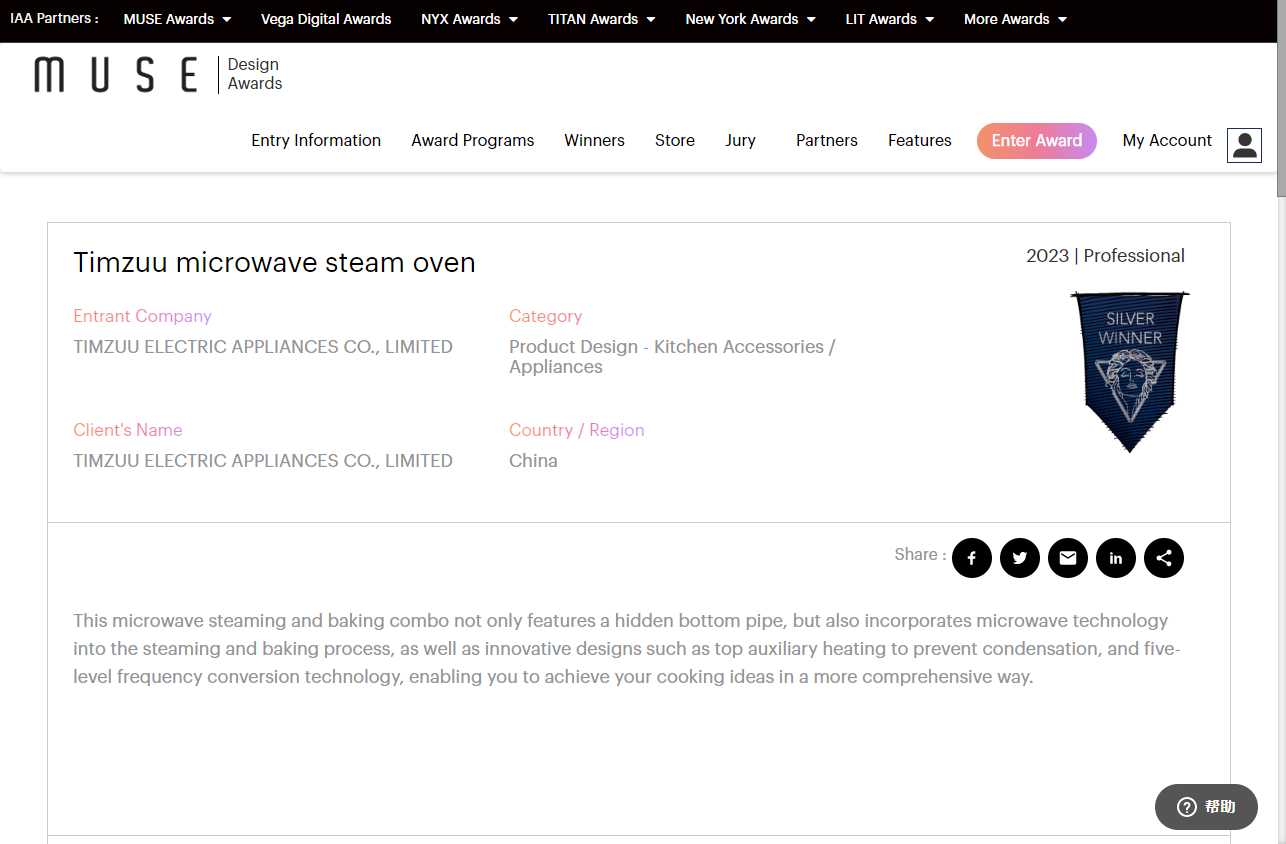Open My Account link

1167,140
